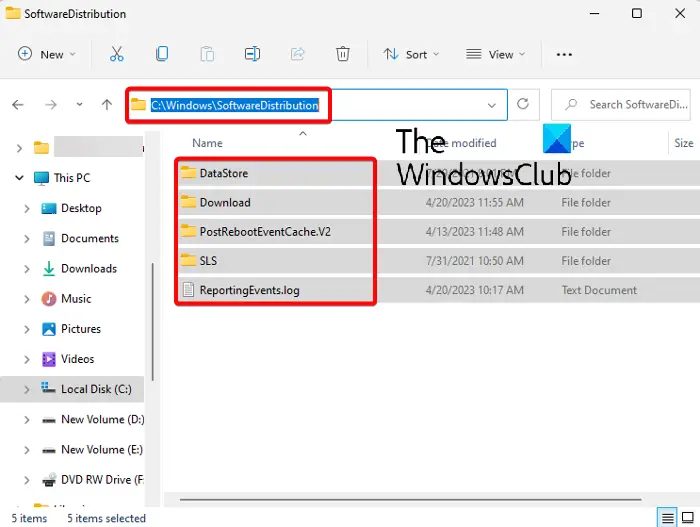Image resolution: width=700 pixels, height=527 pixels.
Task: Click the Rename icon
Action: click(x=252, y=54)
